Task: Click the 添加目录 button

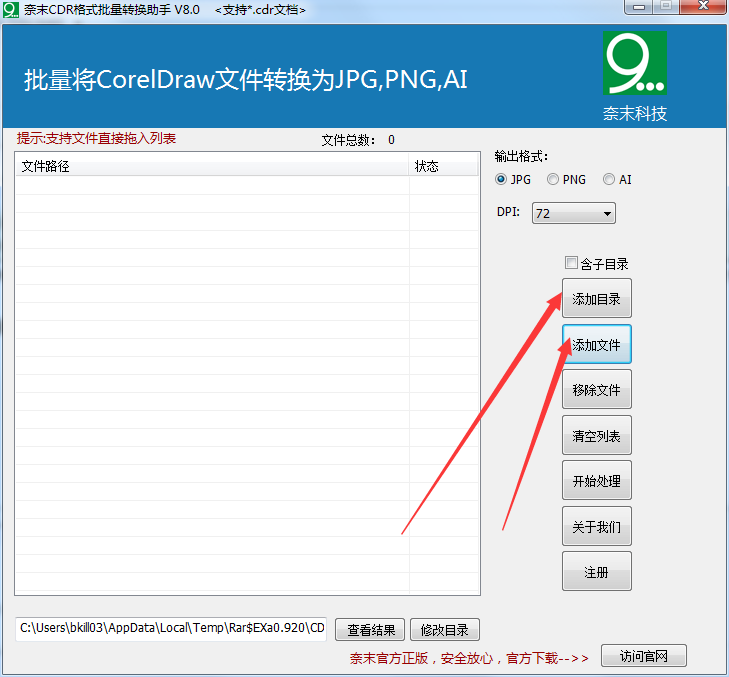Action: click(x=596, y=299)
